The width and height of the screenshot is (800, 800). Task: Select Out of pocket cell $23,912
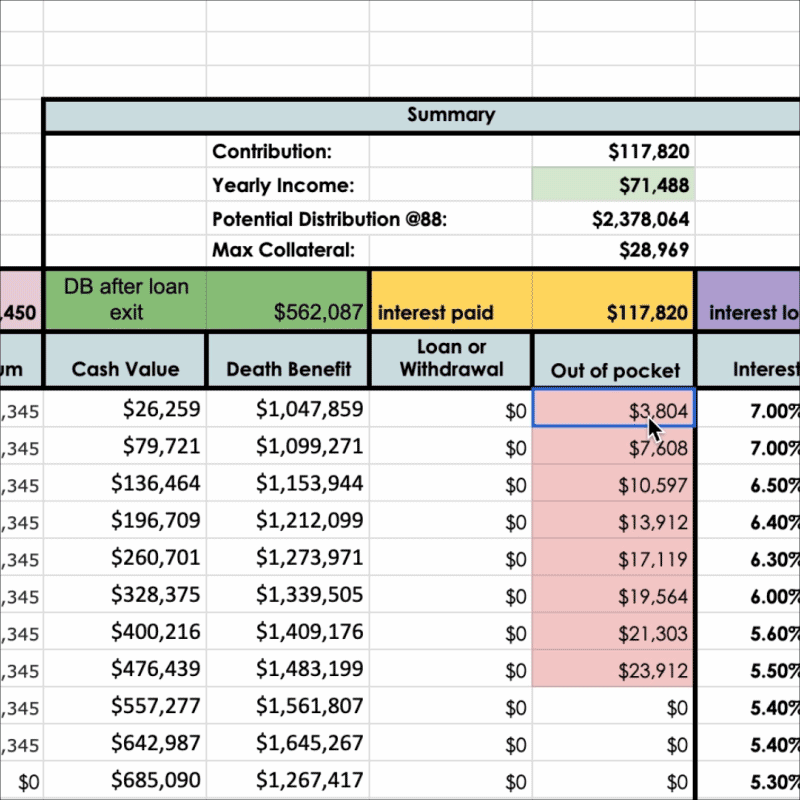[x=613, y=669]
